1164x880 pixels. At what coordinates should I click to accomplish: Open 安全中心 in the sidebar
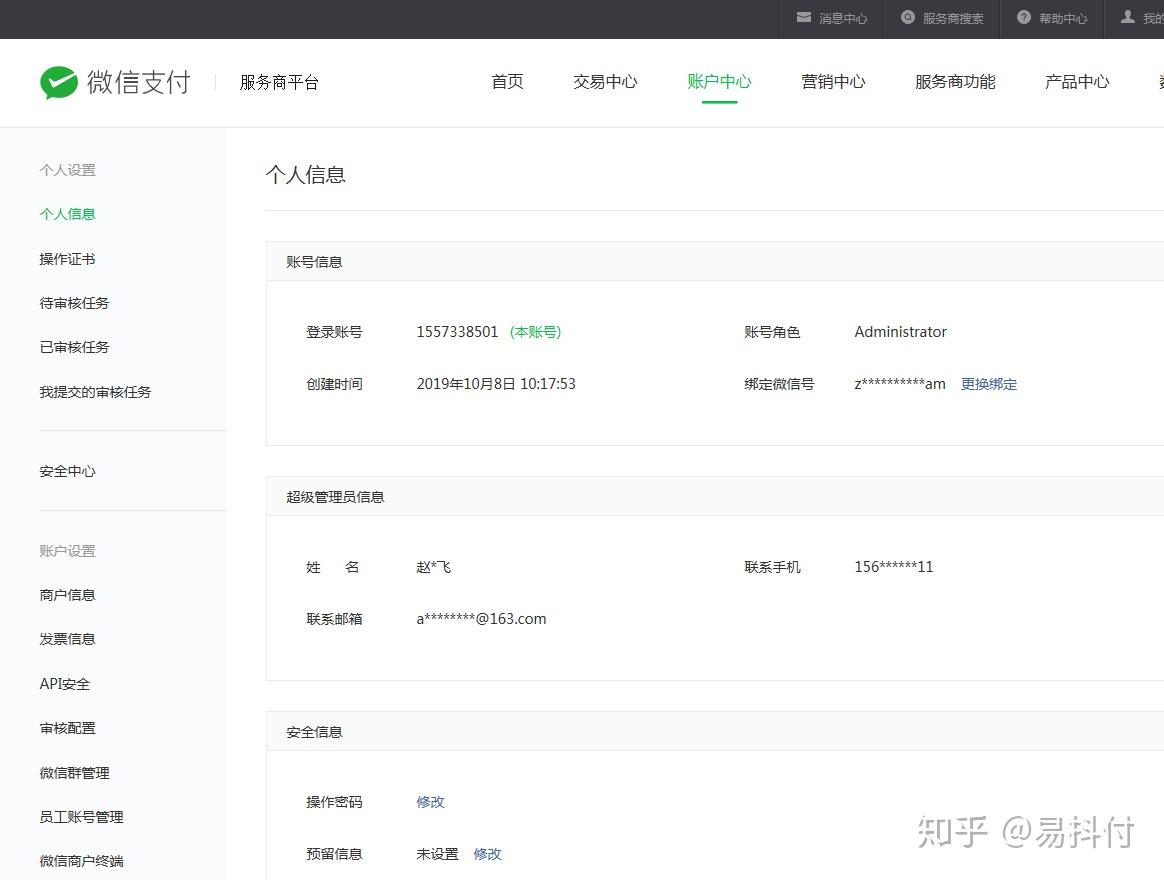[68, 472]
